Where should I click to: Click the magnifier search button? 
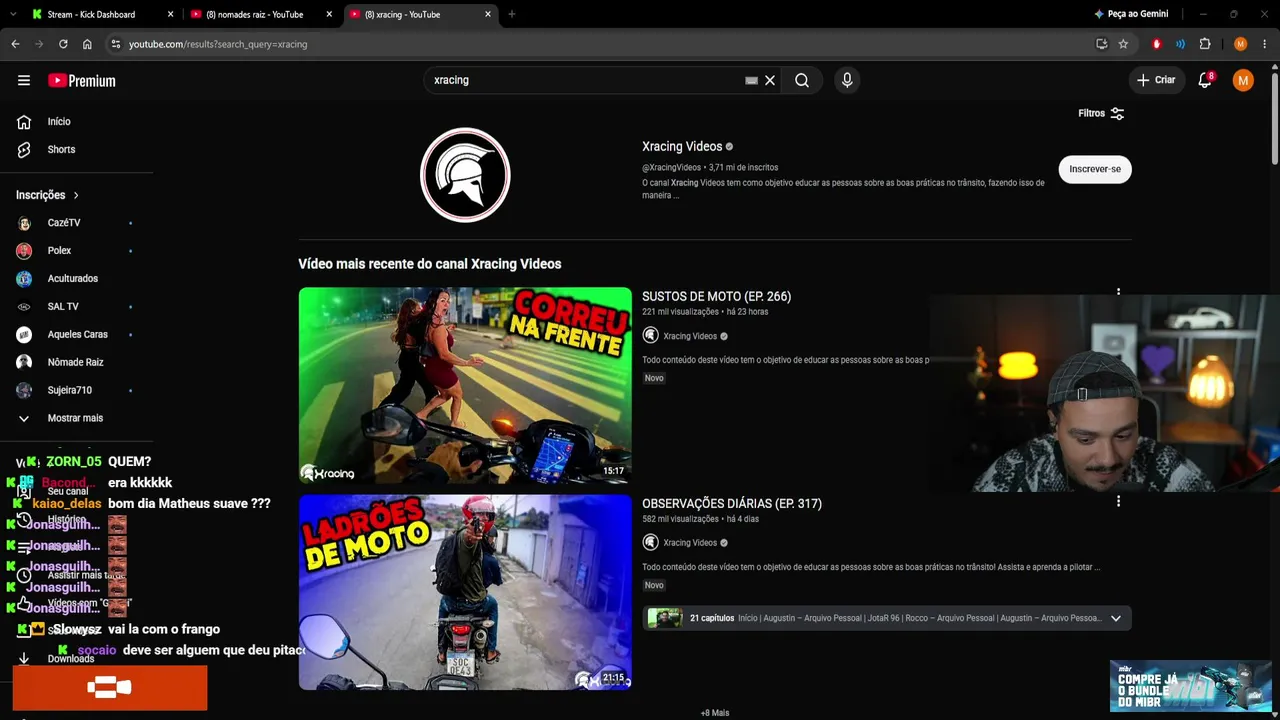pyautogui.click(x=802, y=80)
